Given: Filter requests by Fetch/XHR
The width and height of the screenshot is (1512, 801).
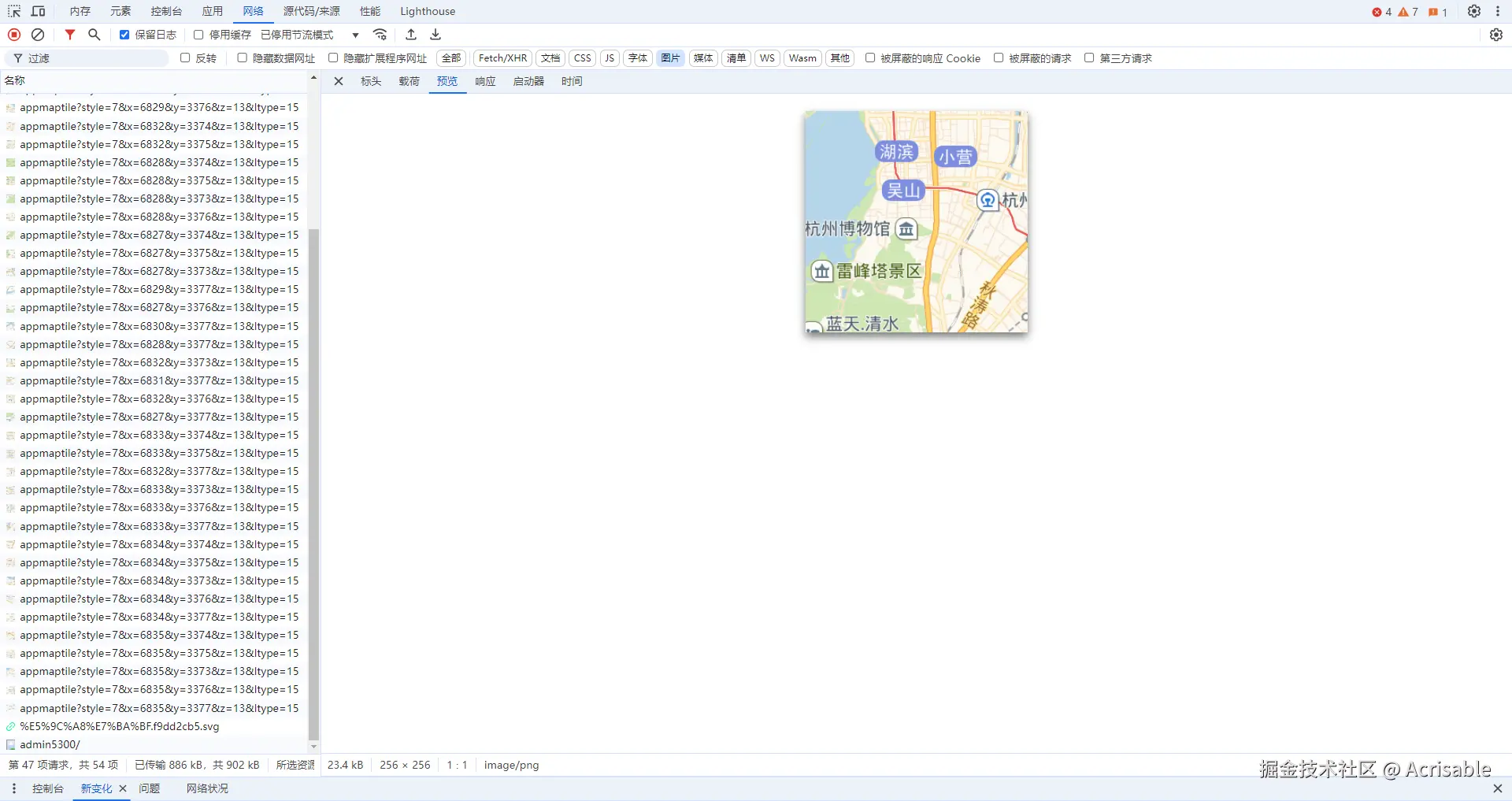Looking at the screenshot, I should pos(502,57).
